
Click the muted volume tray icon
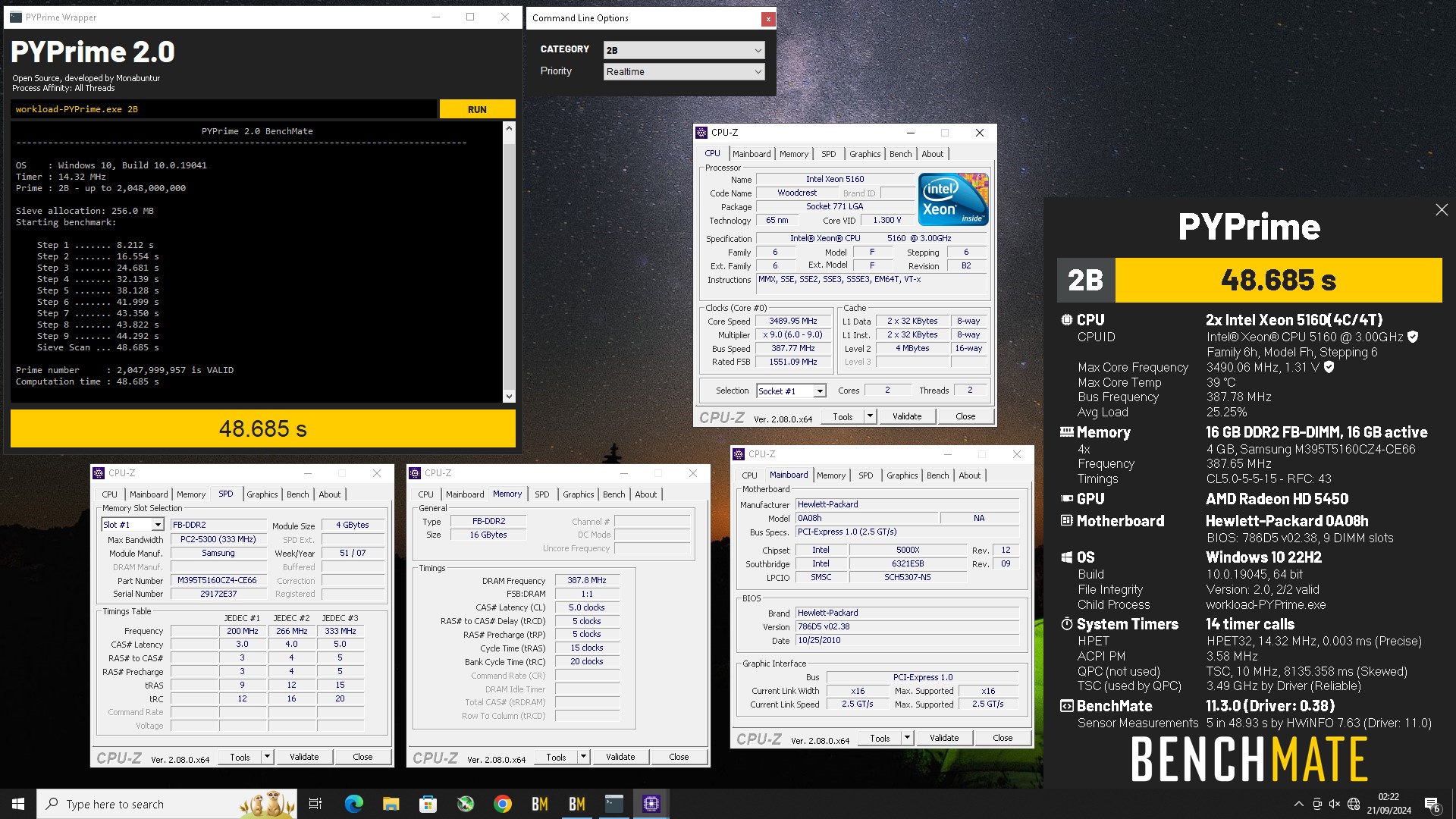point(1335,804)
